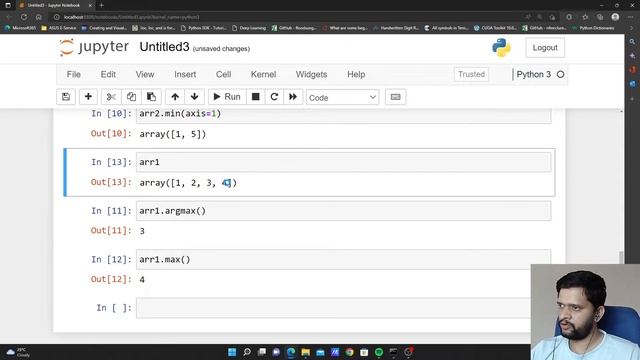Open the Insert menu

[x=185, y=74]
